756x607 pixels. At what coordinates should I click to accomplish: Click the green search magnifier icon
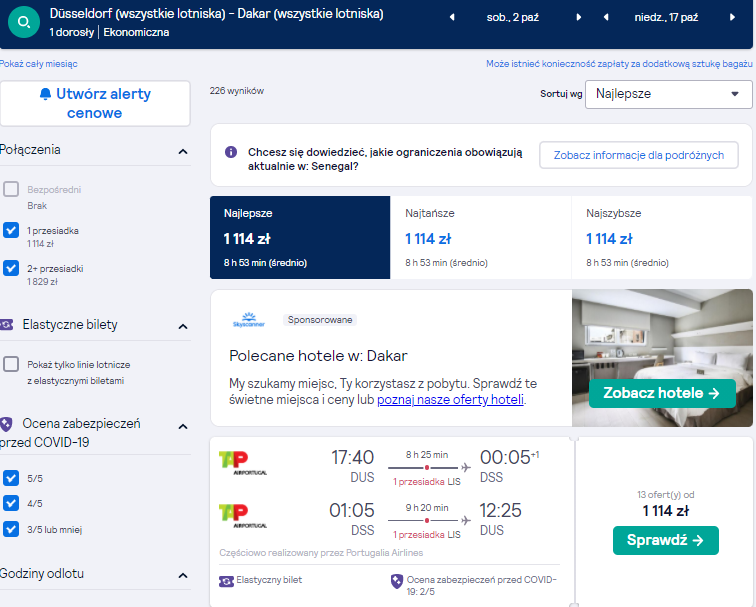click(x=24, y=22)
